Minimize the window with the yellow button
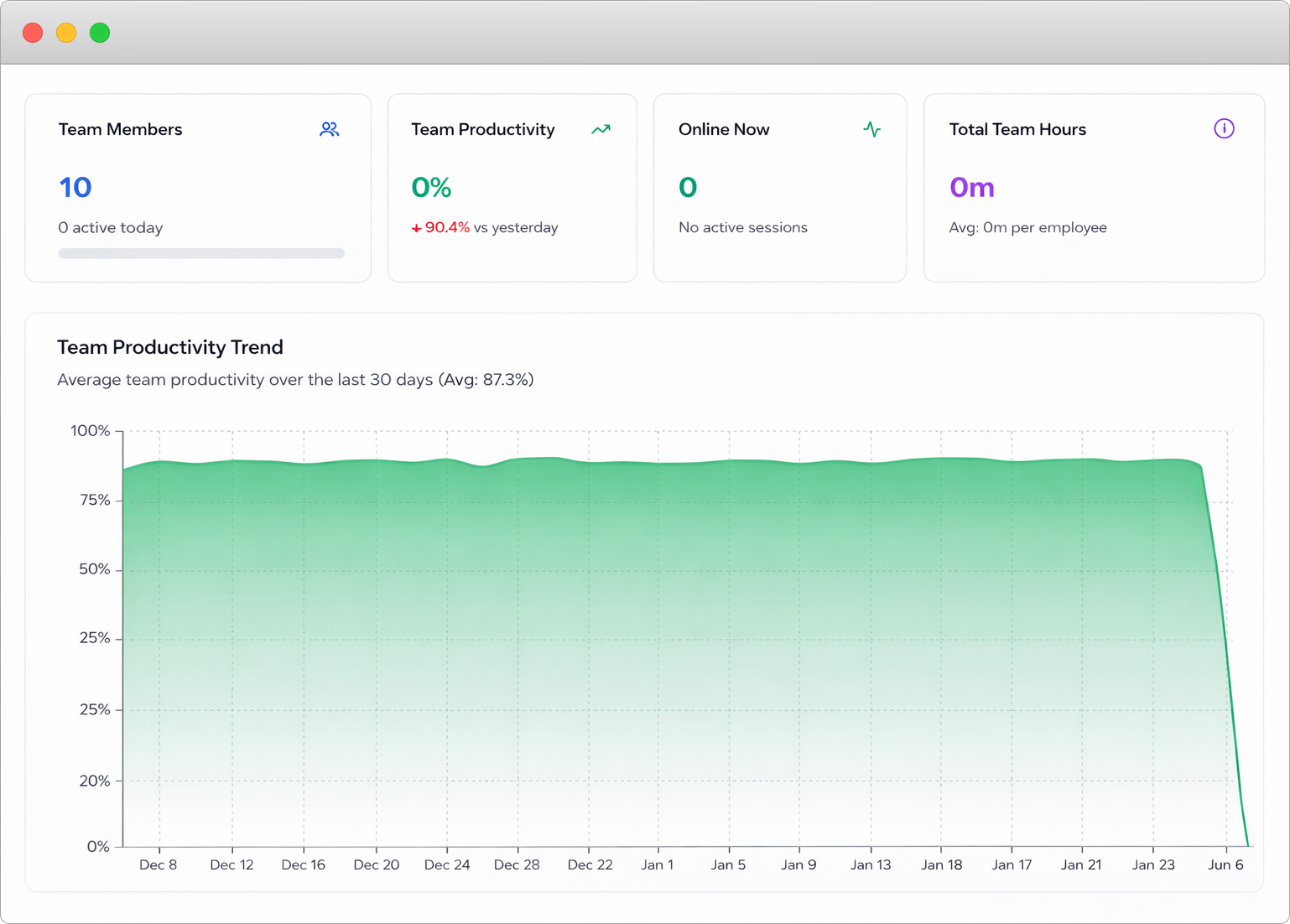 (x=66, y=33)
